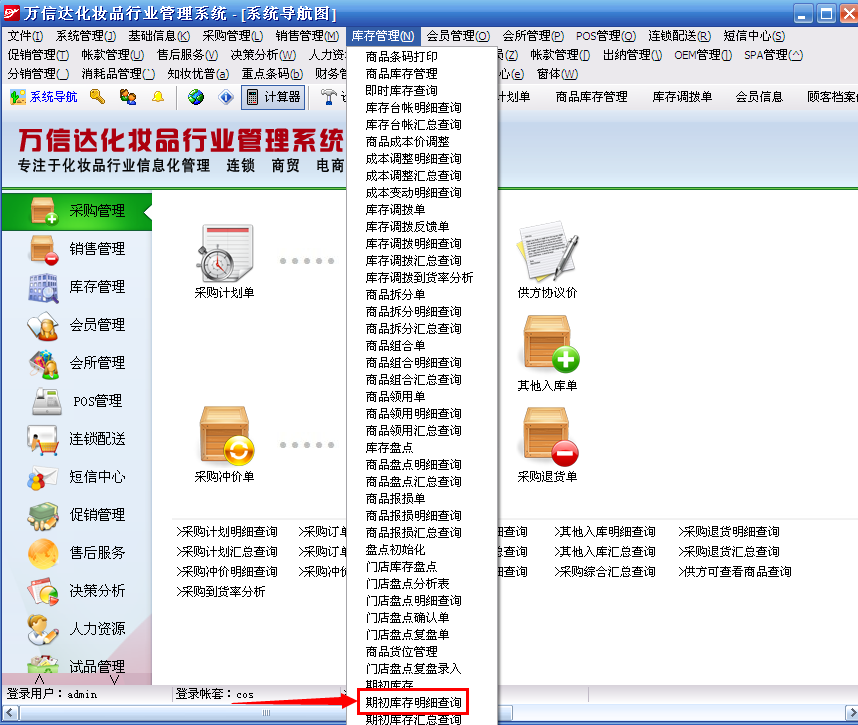Click the horizontal scrollbar right arrow

point(851,713)
